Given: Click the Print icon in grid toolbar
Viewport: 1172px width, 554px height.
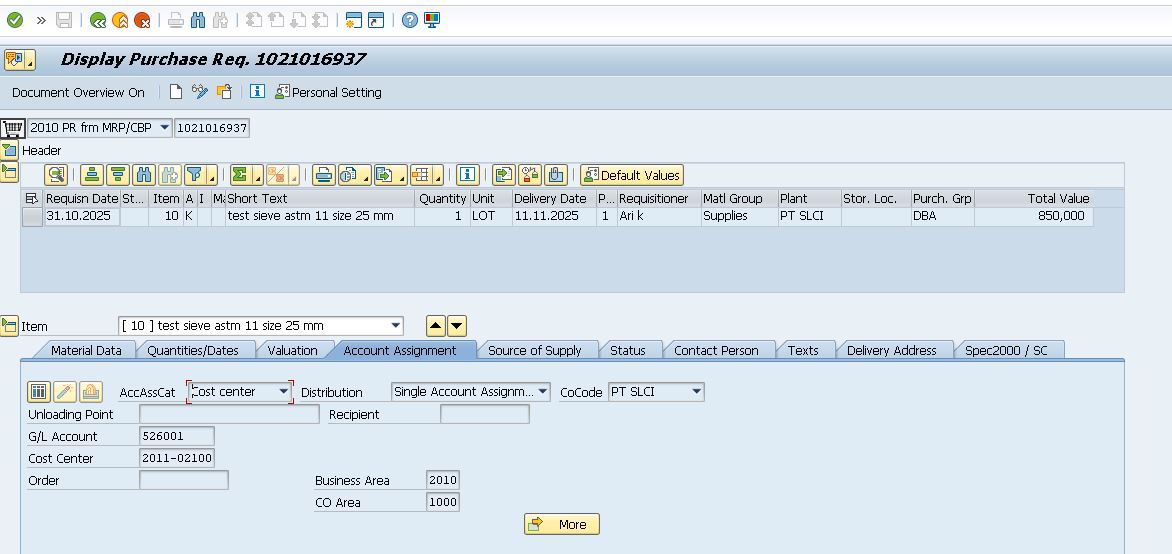Looking at the screenshot, I should pyautogui.click(x=323, y=175).
